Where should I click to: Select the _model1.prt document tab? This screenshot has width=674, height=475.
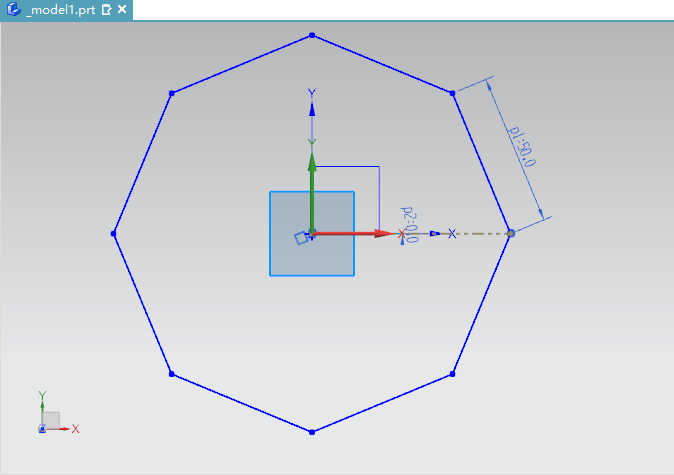click(66, 10)
